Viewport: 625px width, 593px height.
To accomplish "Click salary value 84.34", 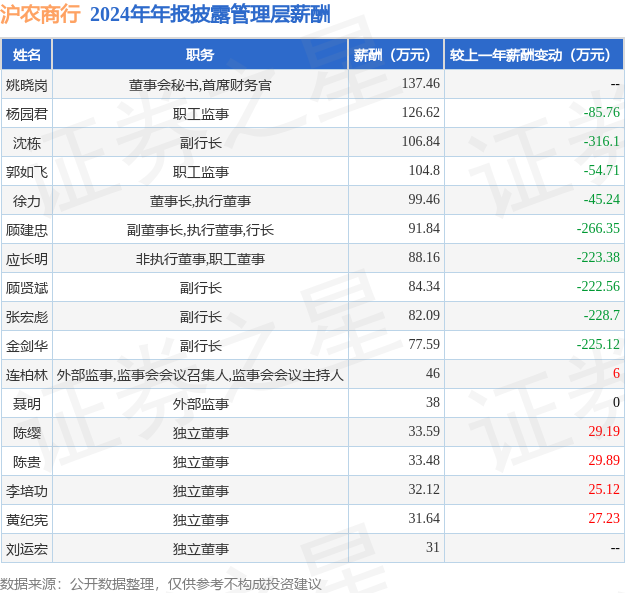I will 424,287.
